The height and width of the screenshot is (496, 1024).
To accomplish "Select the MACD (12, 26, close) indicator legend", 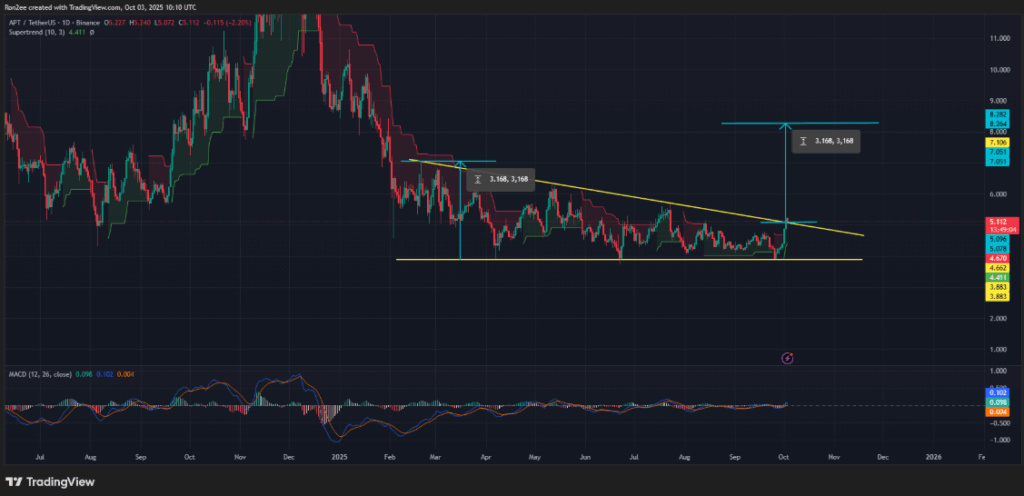I will click(39, 375).
